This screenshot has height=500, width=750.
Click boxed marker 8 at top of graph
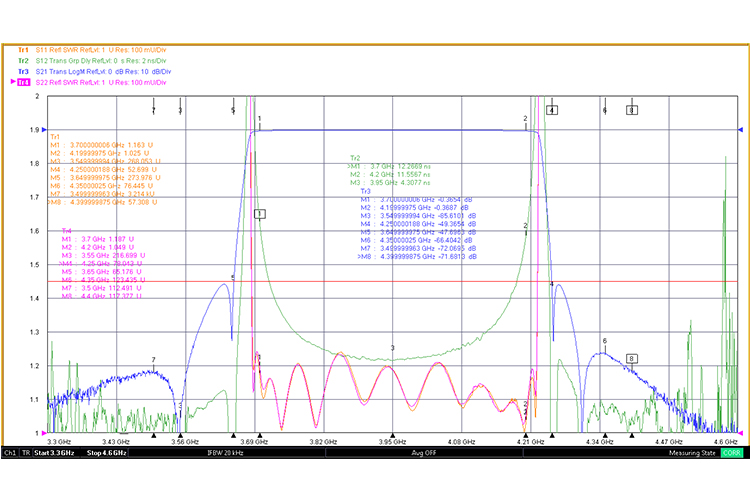tap(632, 110)
